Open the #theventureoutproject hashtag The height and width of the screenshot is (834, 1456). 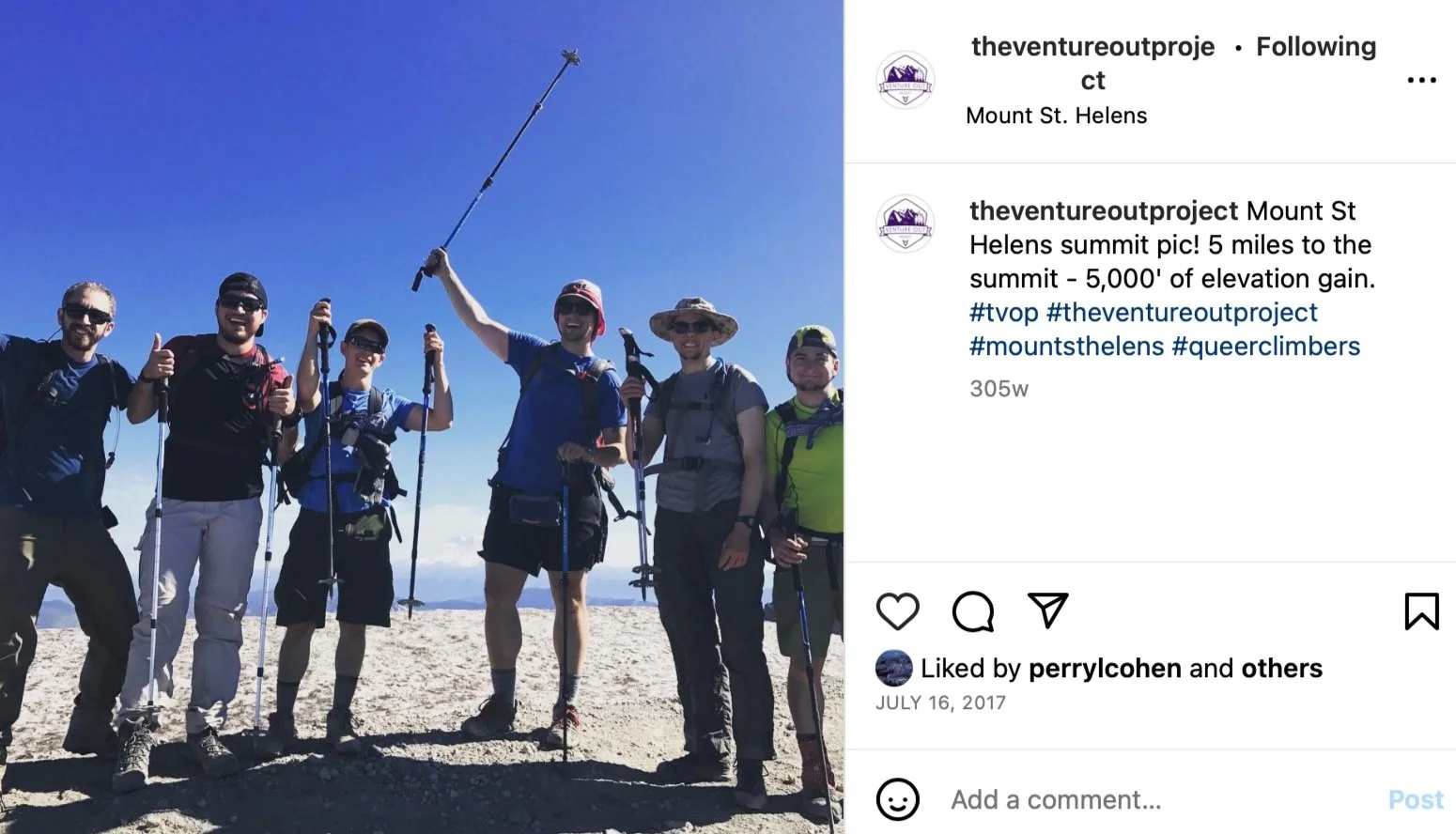click(1182, 312)
